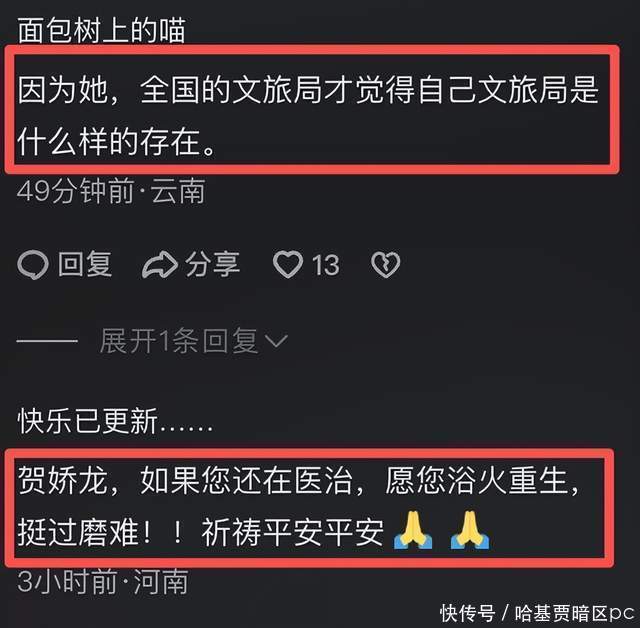This screenshot has height=628, width=640.
Task: Click the like count 13
Action: point(326,265)
